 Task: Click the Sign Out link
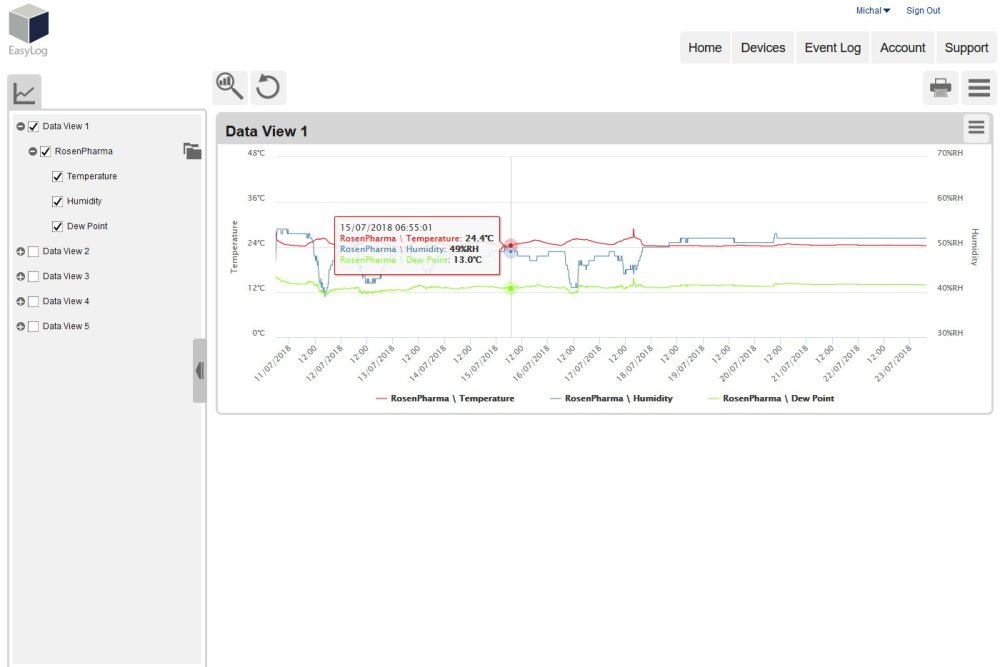tap(922, 11)
